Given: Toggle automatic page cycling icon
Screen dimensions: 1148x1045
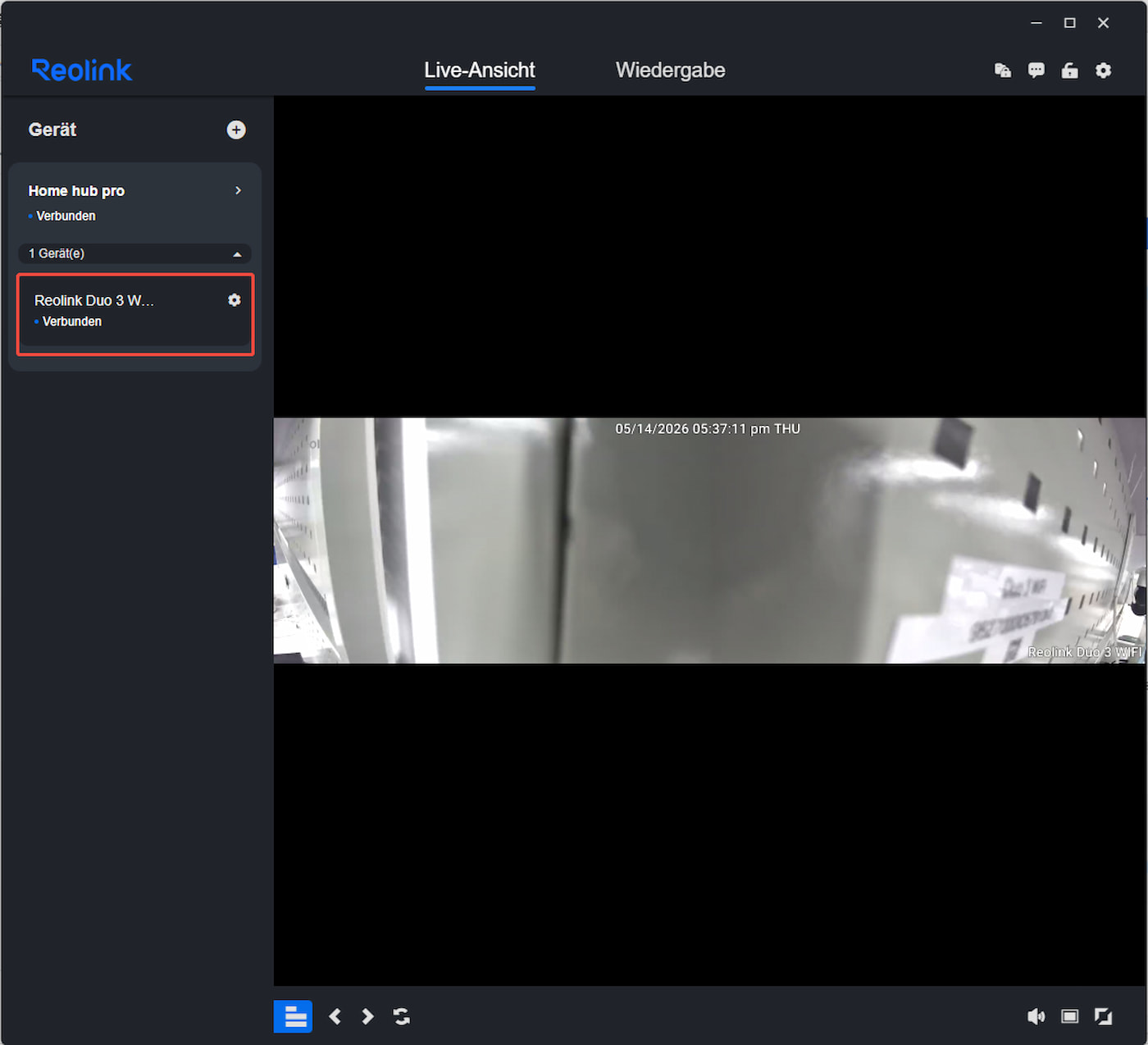Looking at the screenshot, I should click(401, 1016).
